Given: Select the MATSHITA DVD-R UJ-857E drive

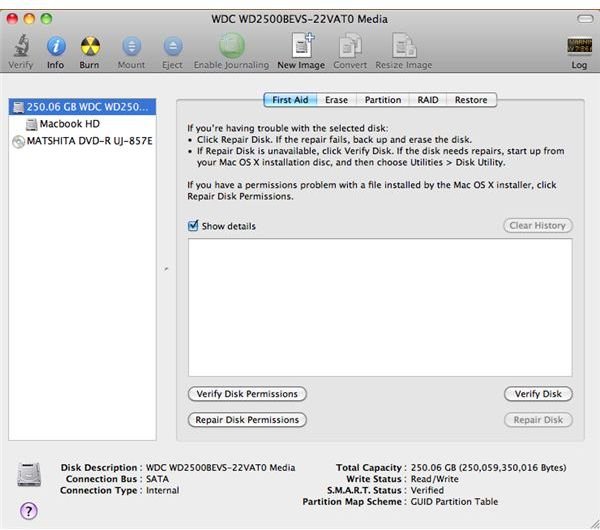Looking at the screenshot, I should 82,141.
